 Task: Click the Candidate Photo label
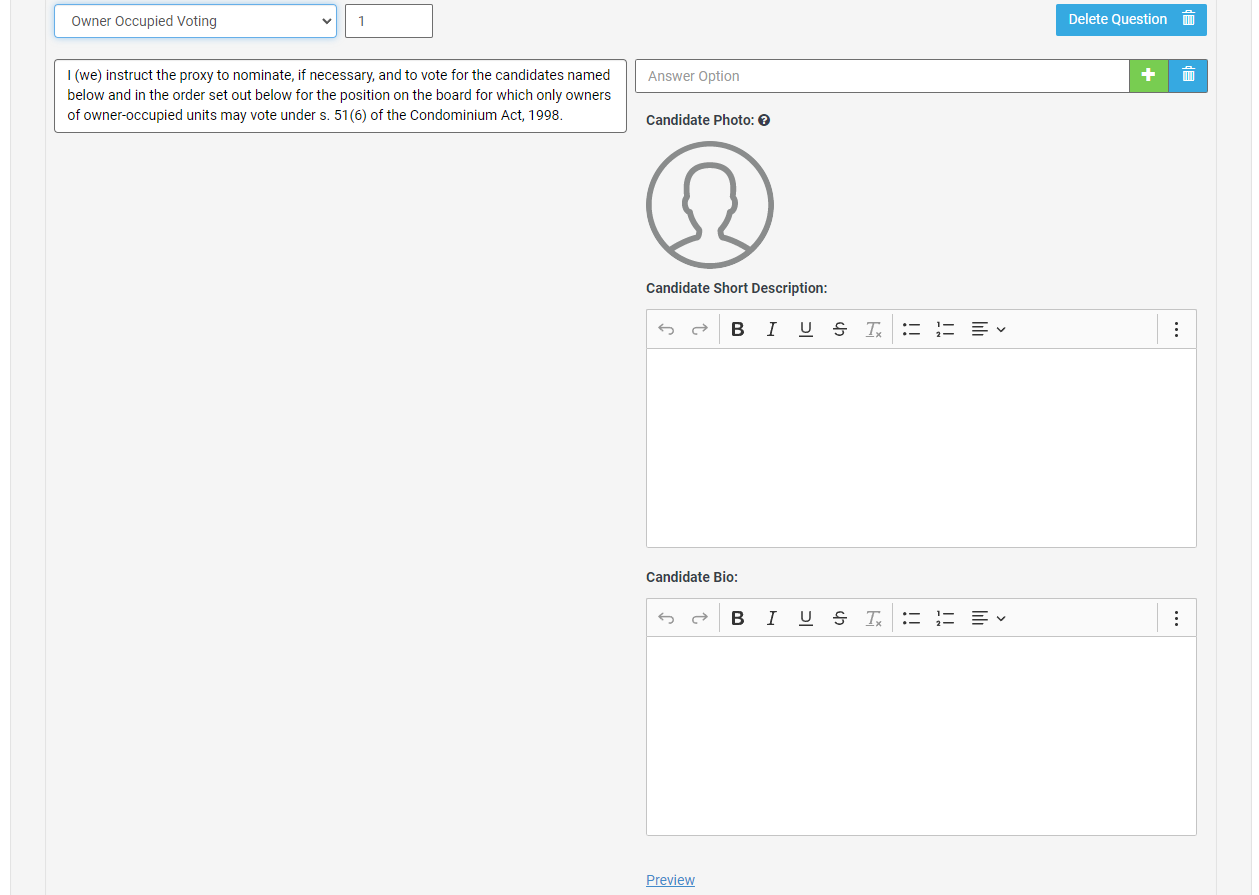point(700,120)
